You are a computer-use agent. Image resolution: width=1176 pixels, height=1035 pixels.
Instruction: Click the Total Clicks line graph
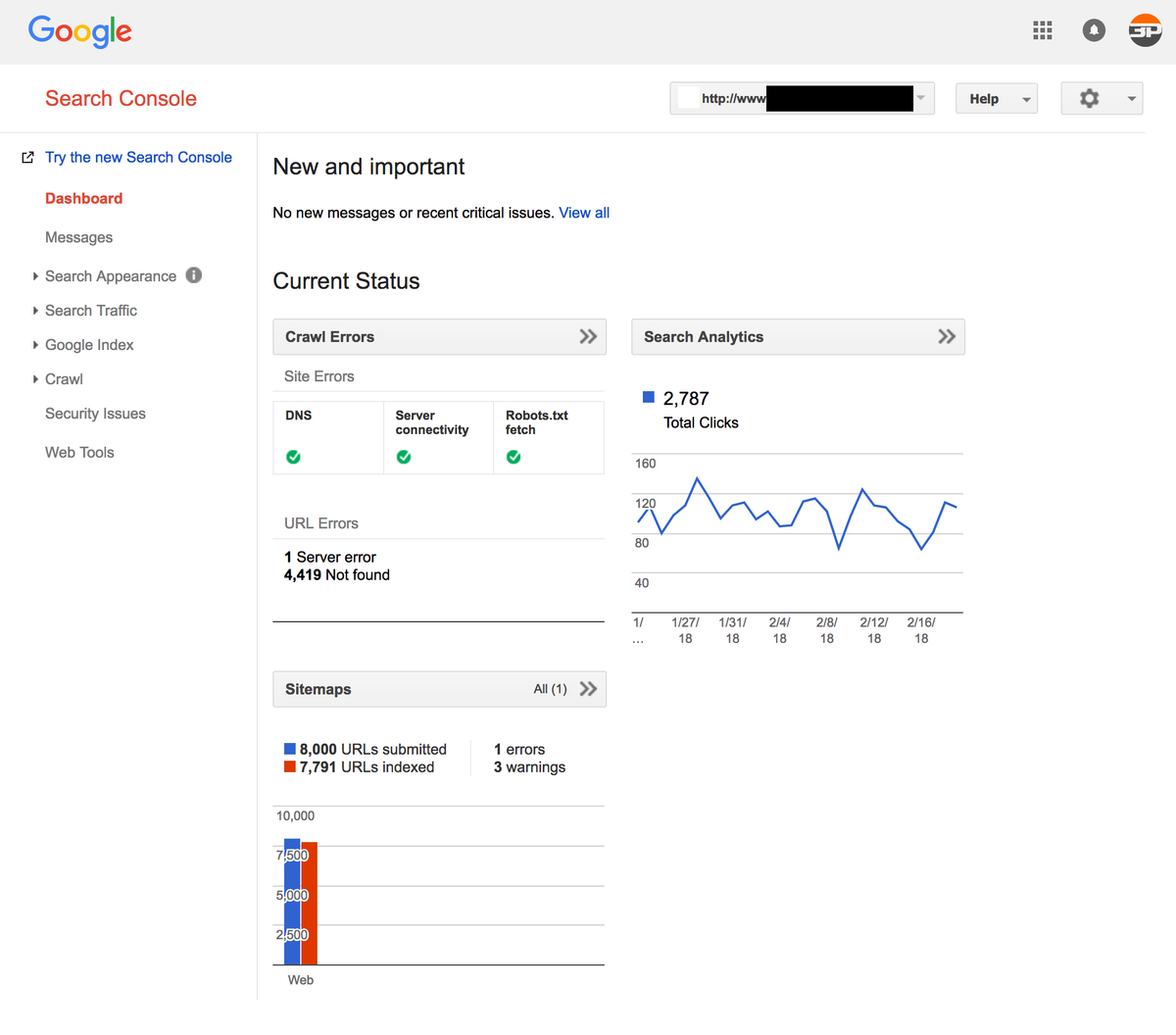[798, 513]
